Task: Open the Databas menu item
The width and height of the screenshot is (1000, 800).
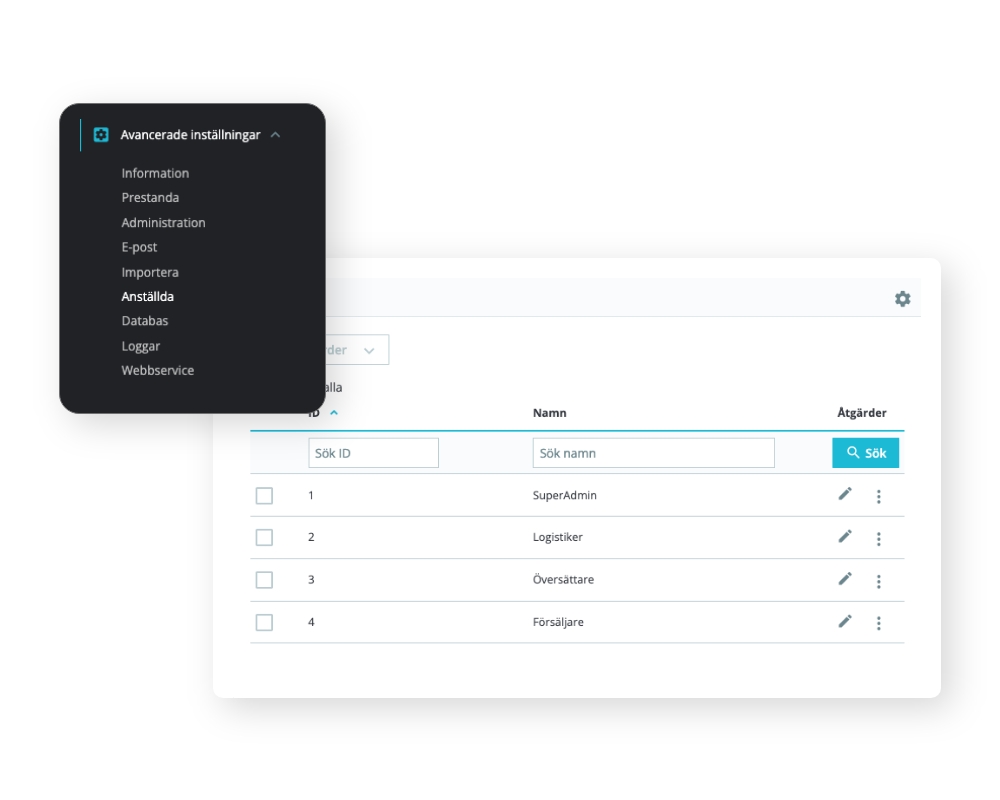Action: pyautogui.click(x=145, y=321)
